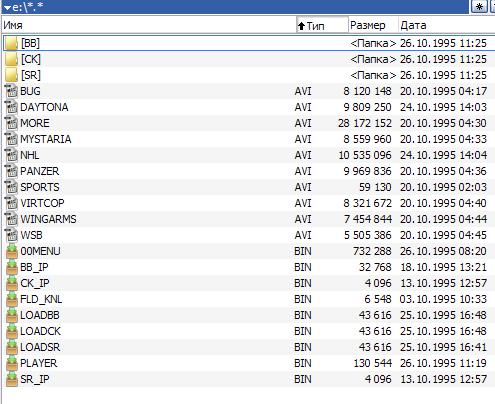Click the BB_IP bin file icon
This screenshot has height=404, width=495.
pos(12,267)
